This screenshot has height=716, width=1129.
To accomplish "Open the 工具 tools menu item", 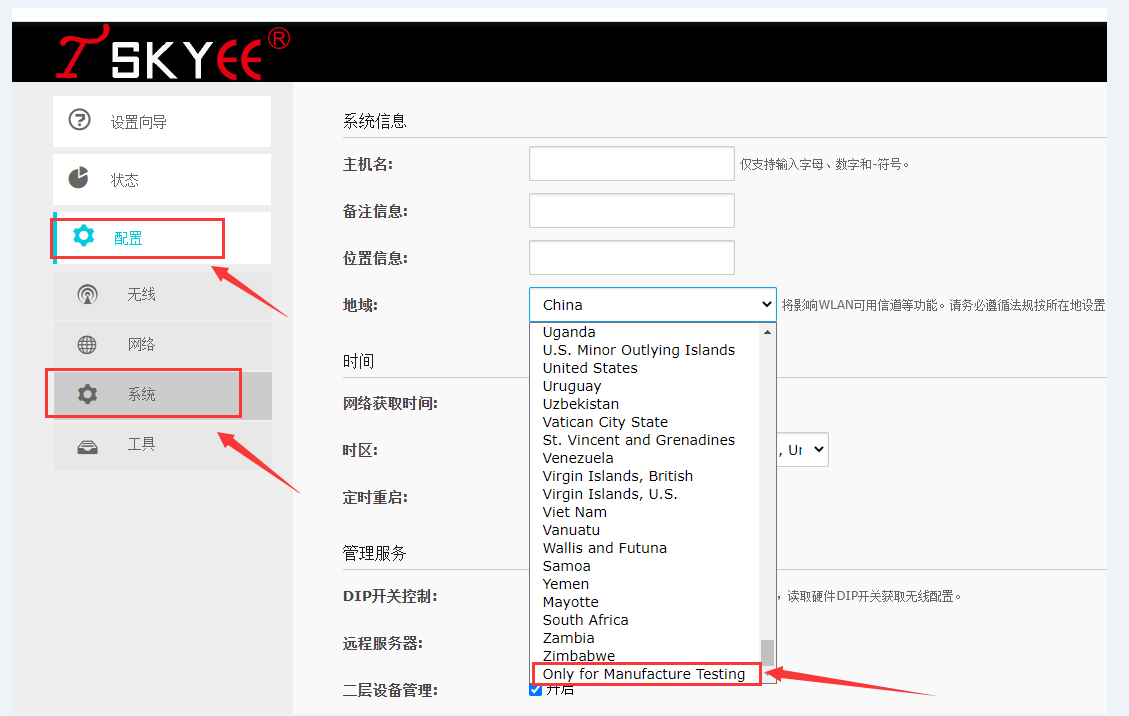I will [x=141, y=444].
